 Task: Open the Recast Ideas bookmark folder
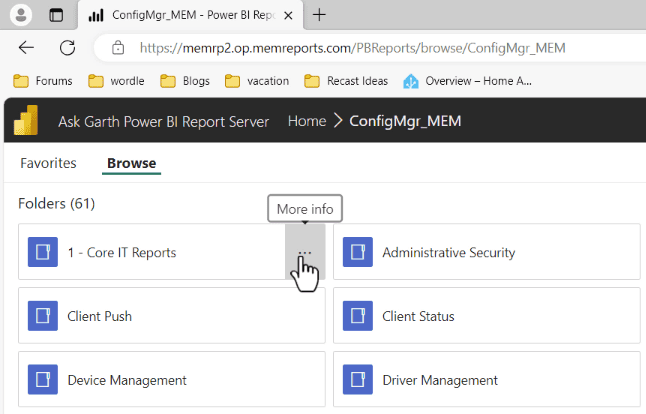(346, 81)
